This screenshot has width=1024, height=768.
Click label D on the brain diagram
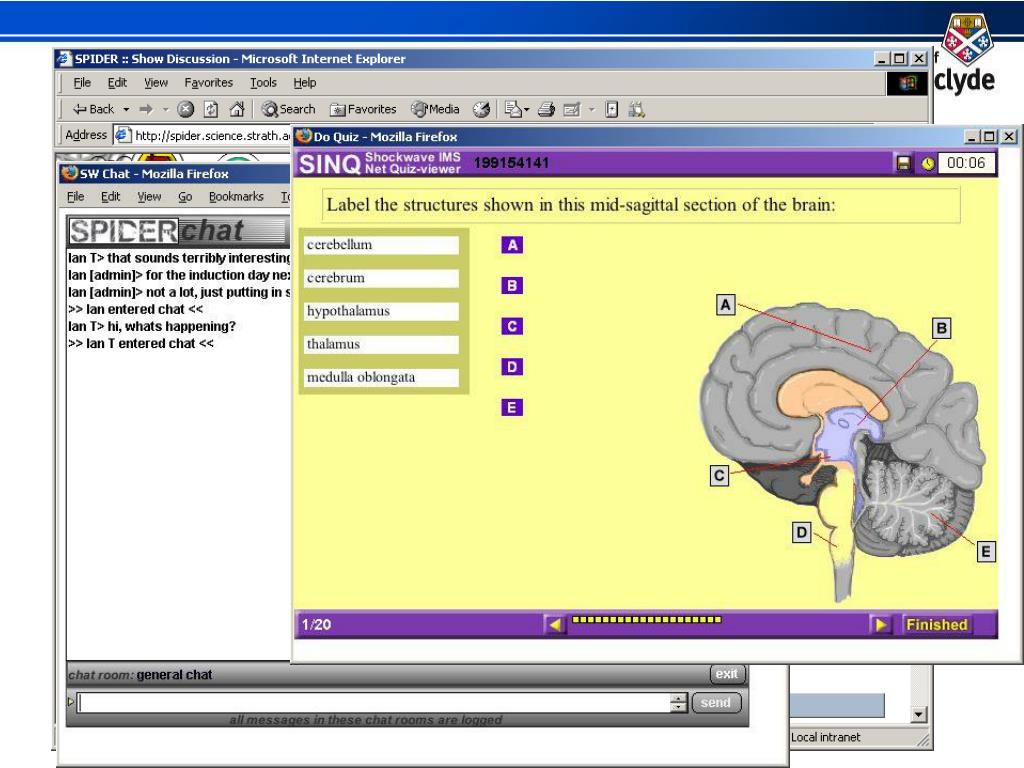coord(801,533)
